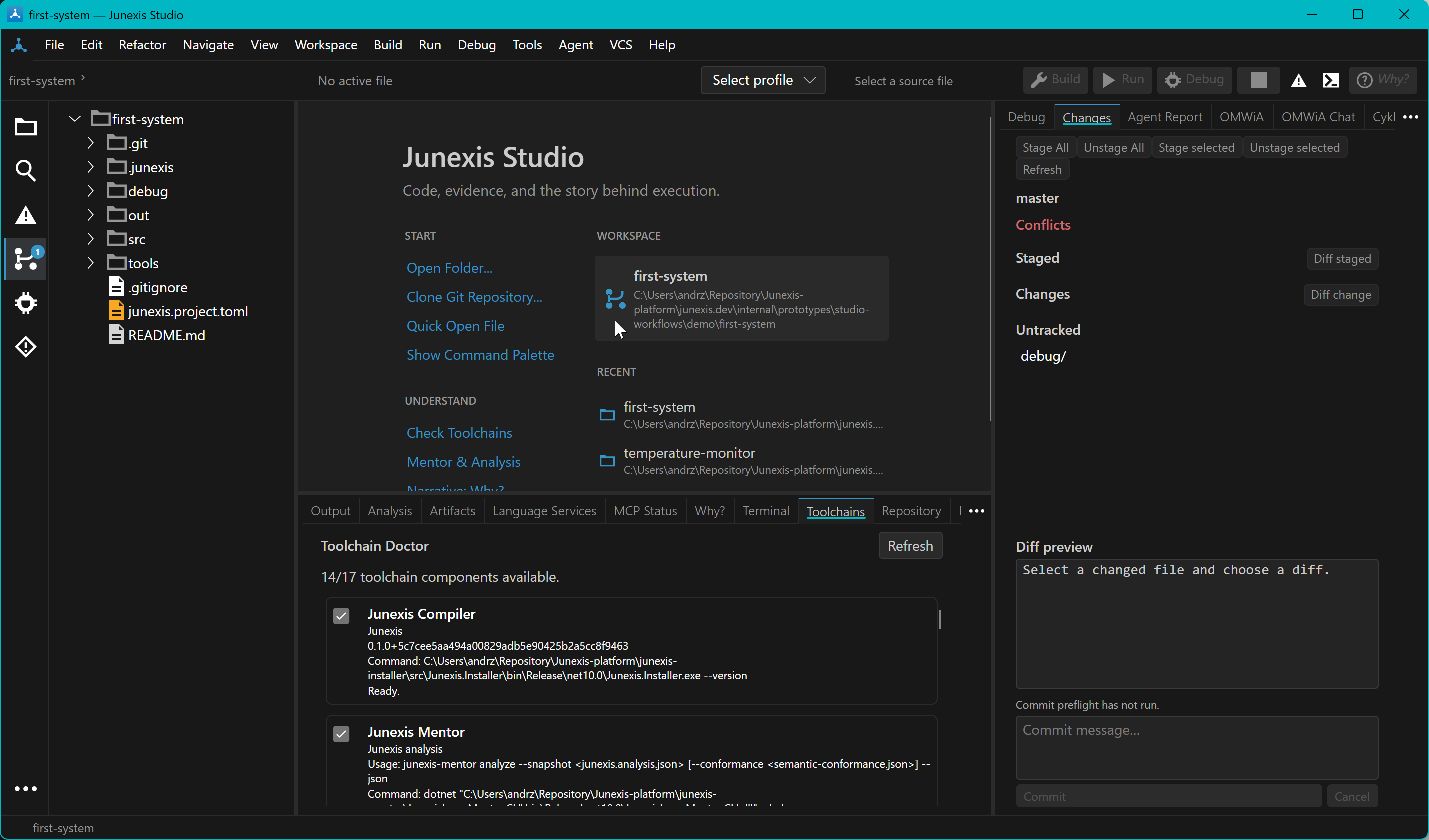Toggle the Junexis Compiler checkbox
1429x840 pixels.
pyautogui.click(x=341, y=616)
